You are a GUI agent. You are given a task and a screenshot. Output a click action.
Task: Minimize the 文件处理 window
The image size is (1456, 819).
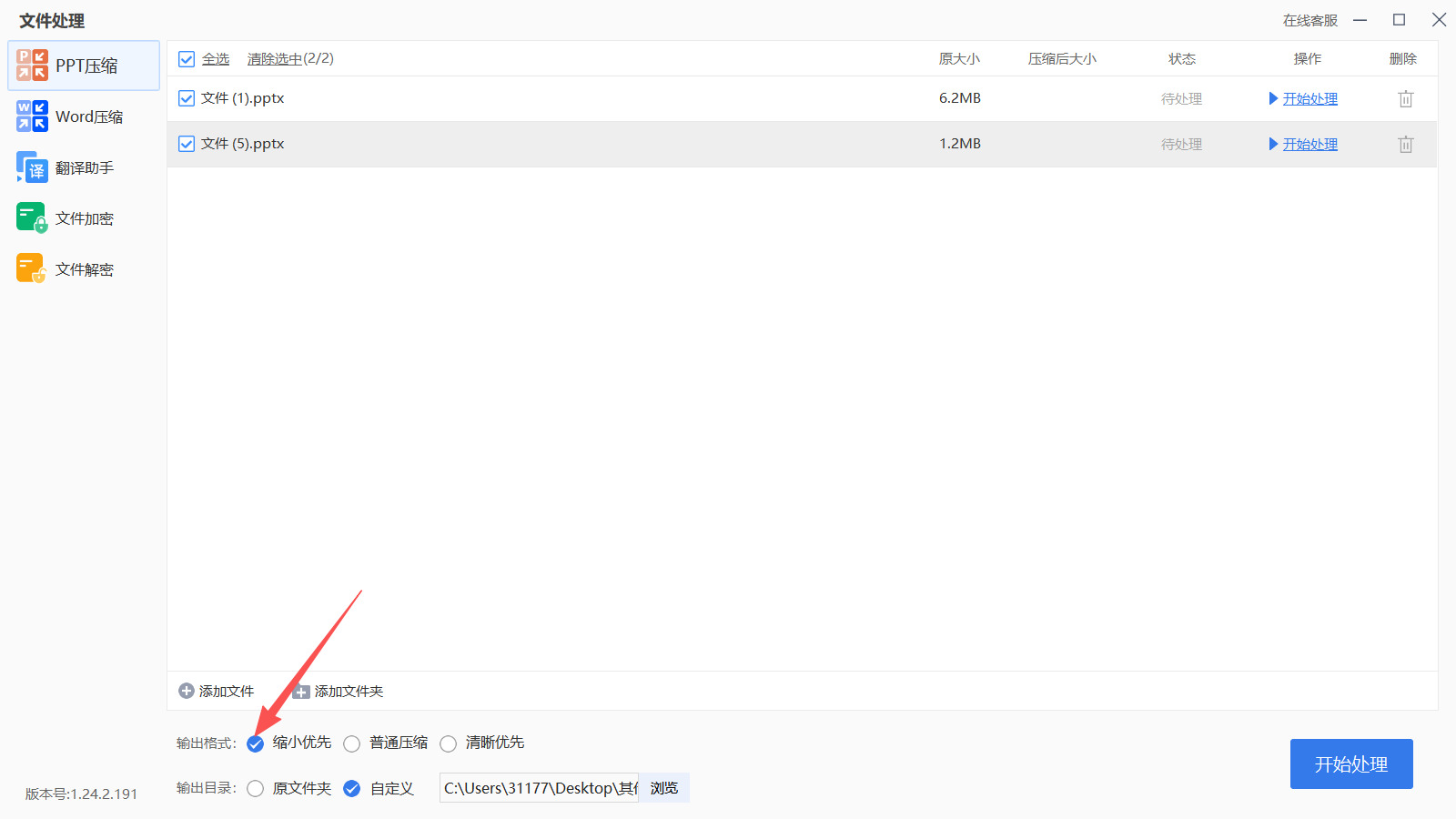tap(1360, 20)
